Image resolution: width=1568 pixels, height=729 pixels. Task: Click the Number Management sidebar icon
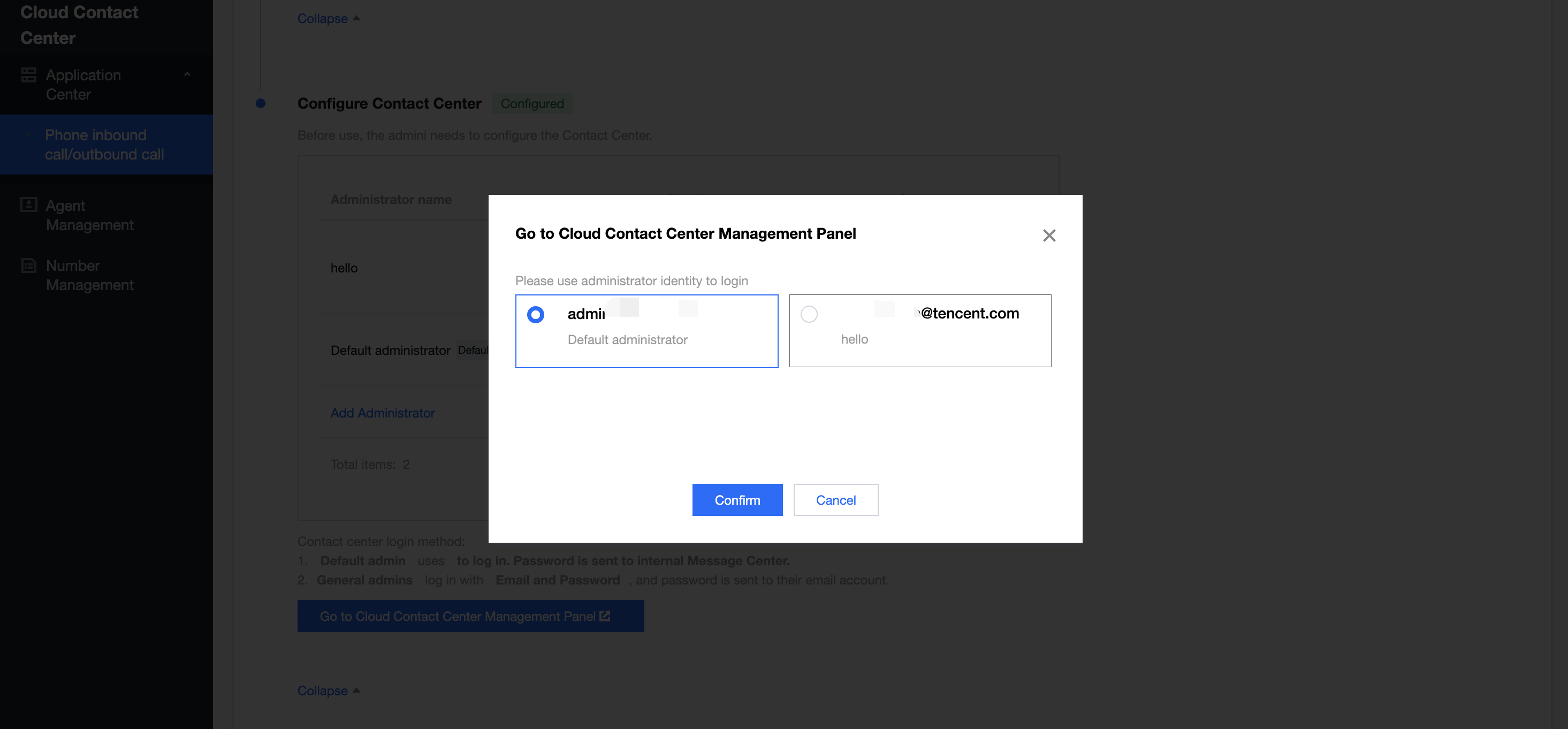[x=28, y=265]
